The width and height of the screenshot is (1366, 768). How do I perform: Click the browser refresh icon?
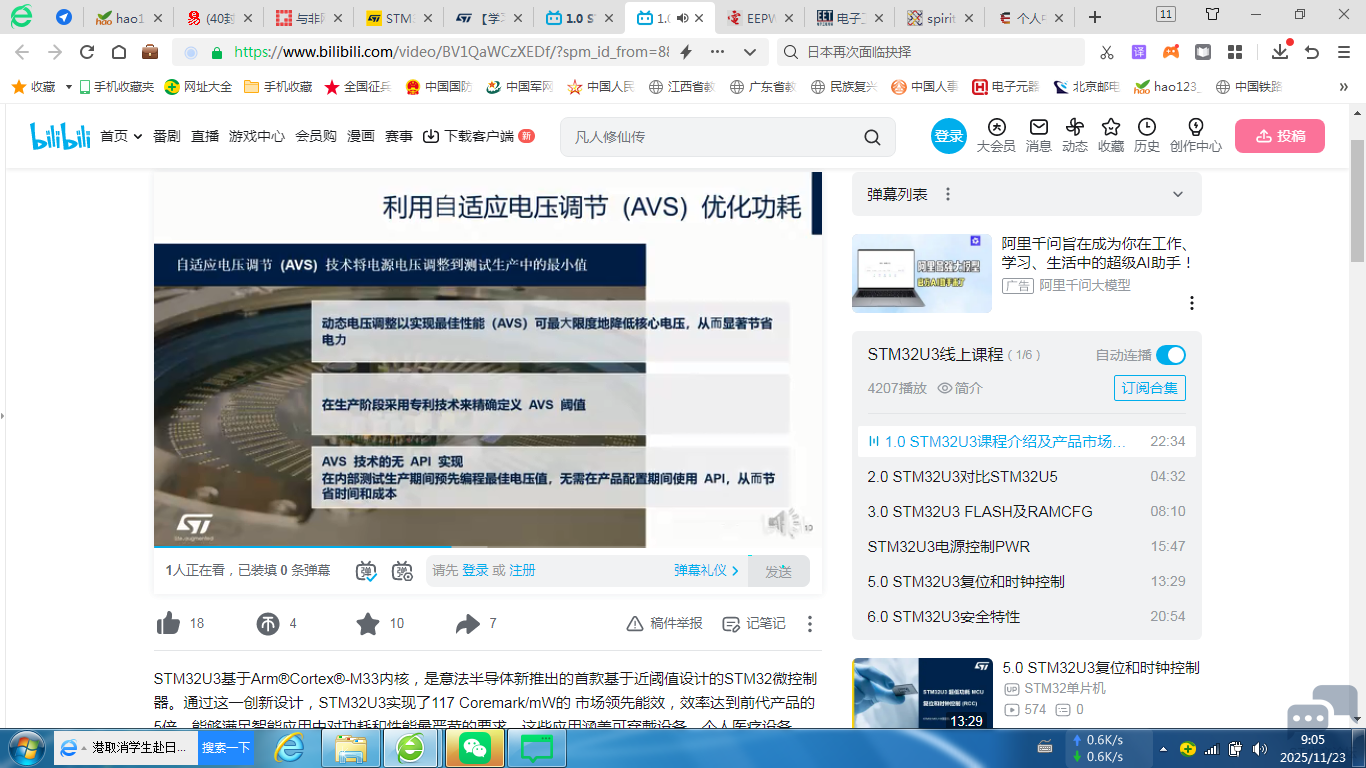click(87, 52)
